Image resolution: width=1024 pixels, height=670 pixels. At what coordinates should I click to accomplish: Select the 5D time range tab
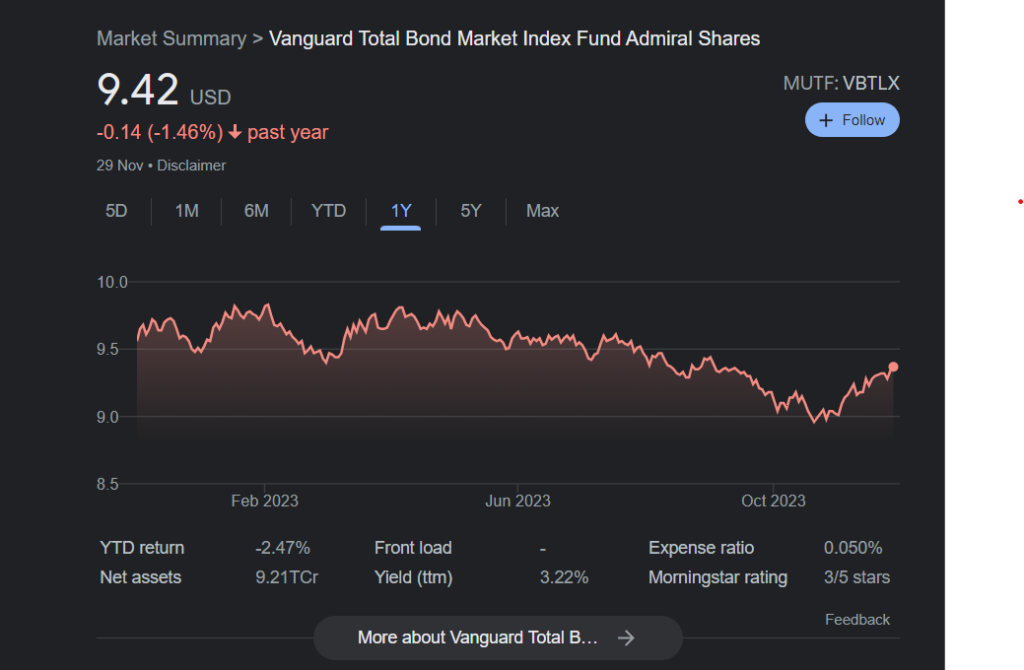point(116,211)
